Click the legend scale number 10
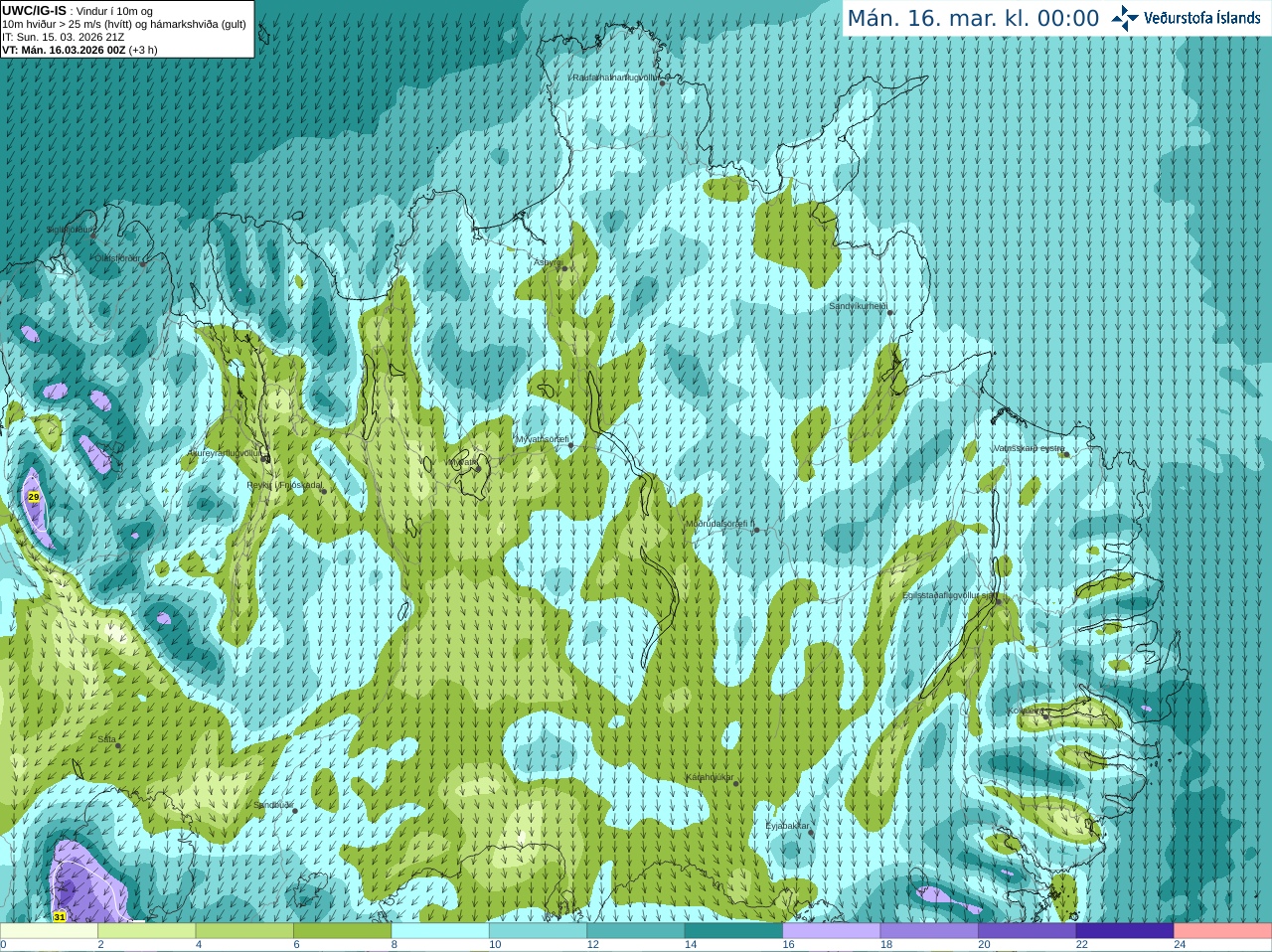1272x952 pixels. [495, 945]
